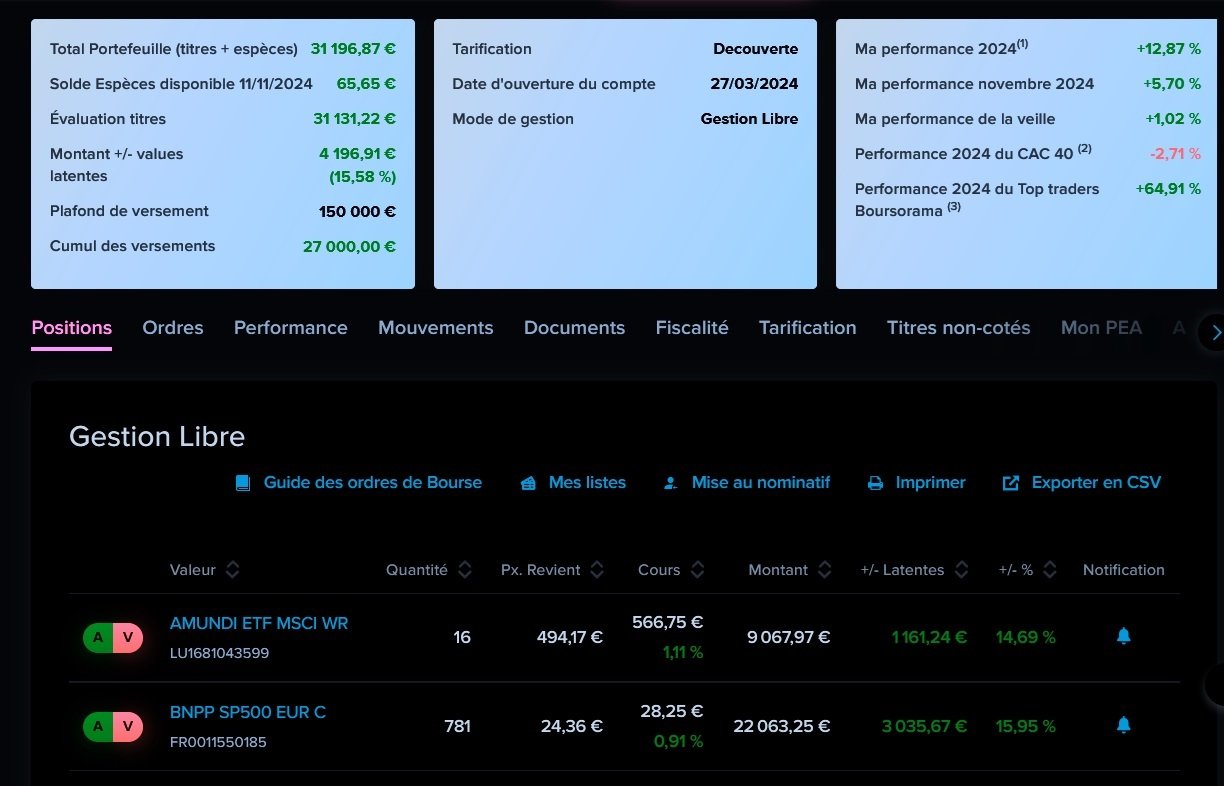Click ISIN code FR0011550185

[x=218, y=742]
